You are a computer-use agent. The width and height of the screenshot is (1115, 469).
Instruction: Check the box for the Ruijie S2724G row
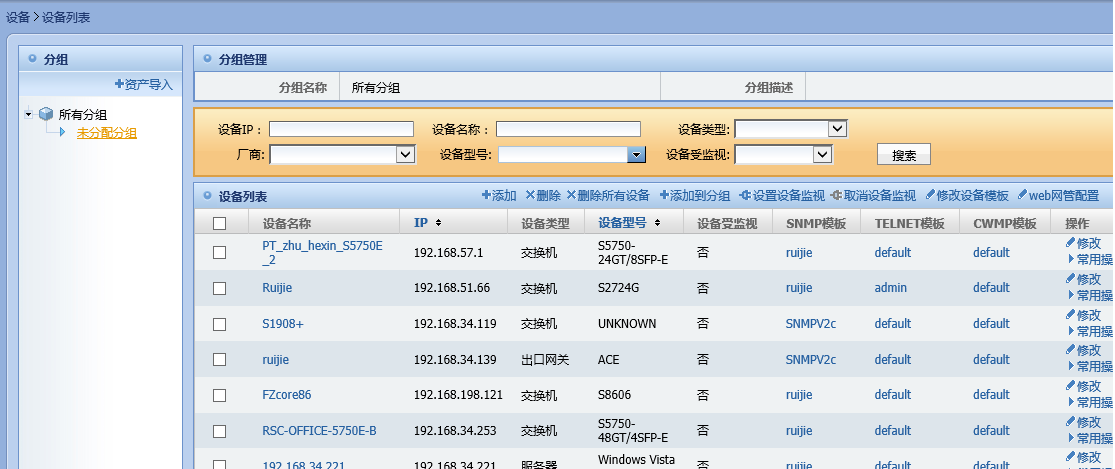pos(220,288)
